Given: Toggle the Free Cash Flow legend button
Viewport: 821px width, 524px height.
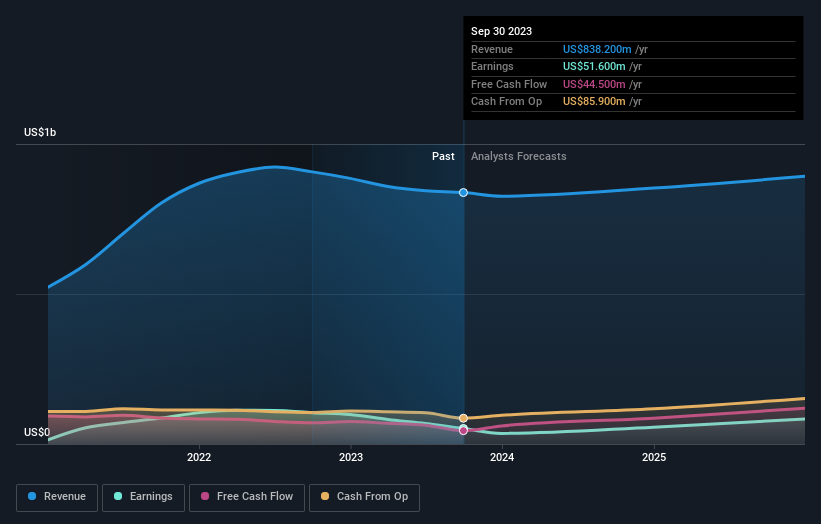Looking at the screenshot, I should 247,497.
